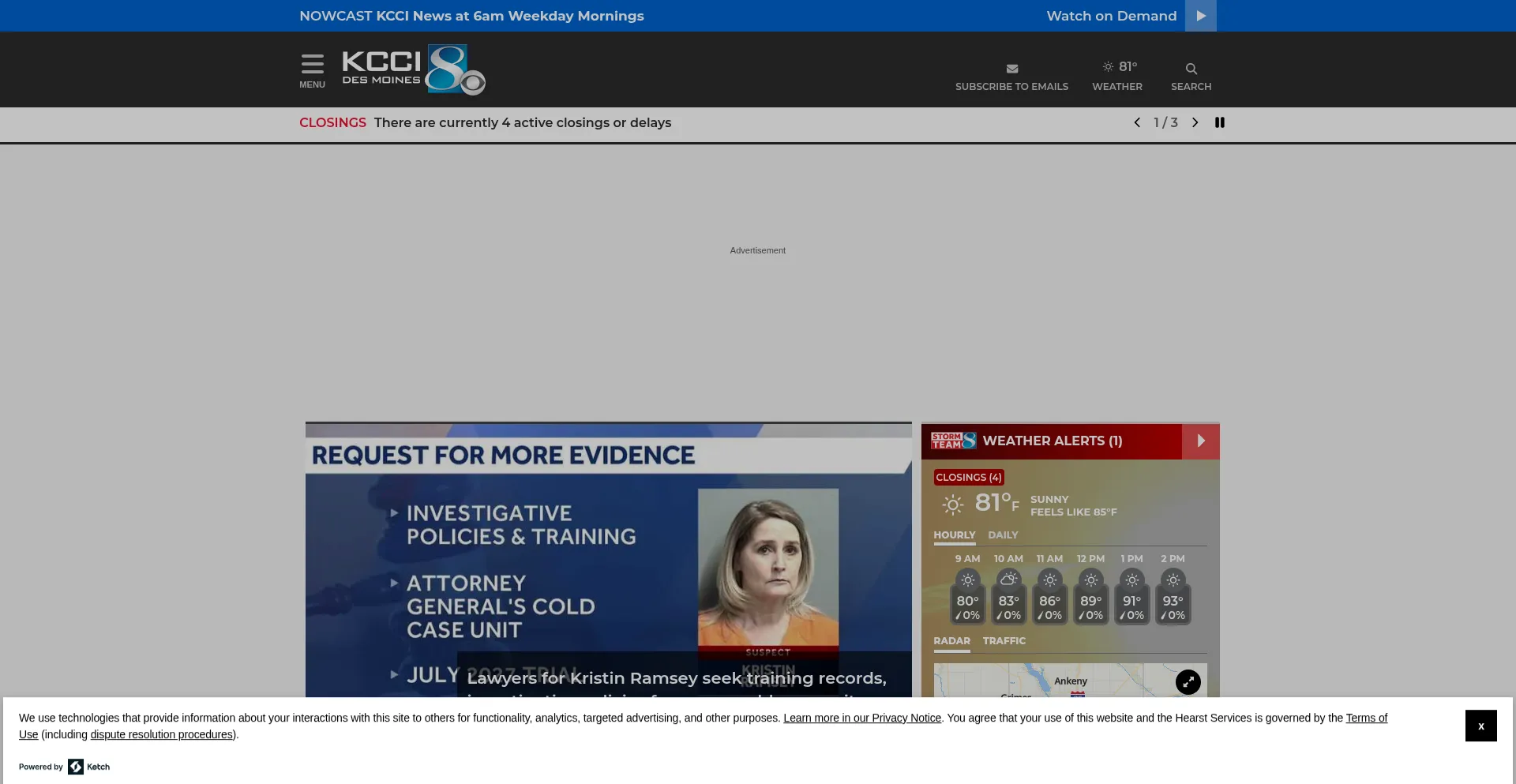Click the radar map near Ankeny

1070,681
